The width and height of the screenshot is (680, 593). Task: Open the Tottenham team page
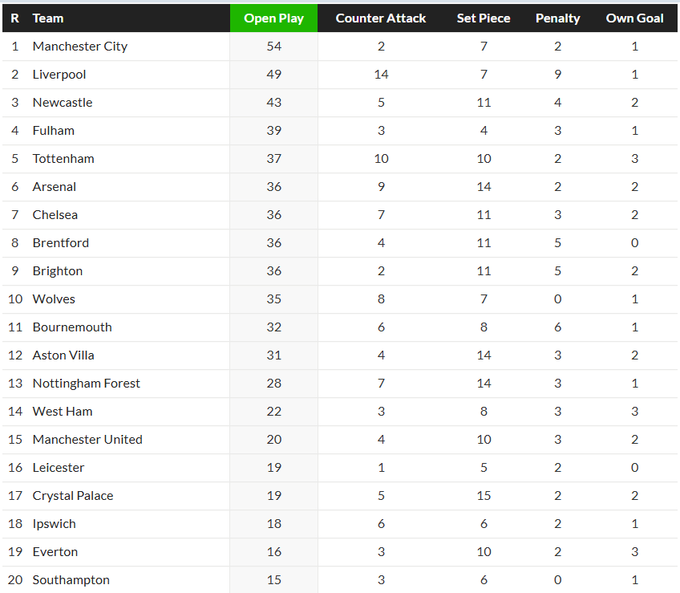(x=63, y=158)
